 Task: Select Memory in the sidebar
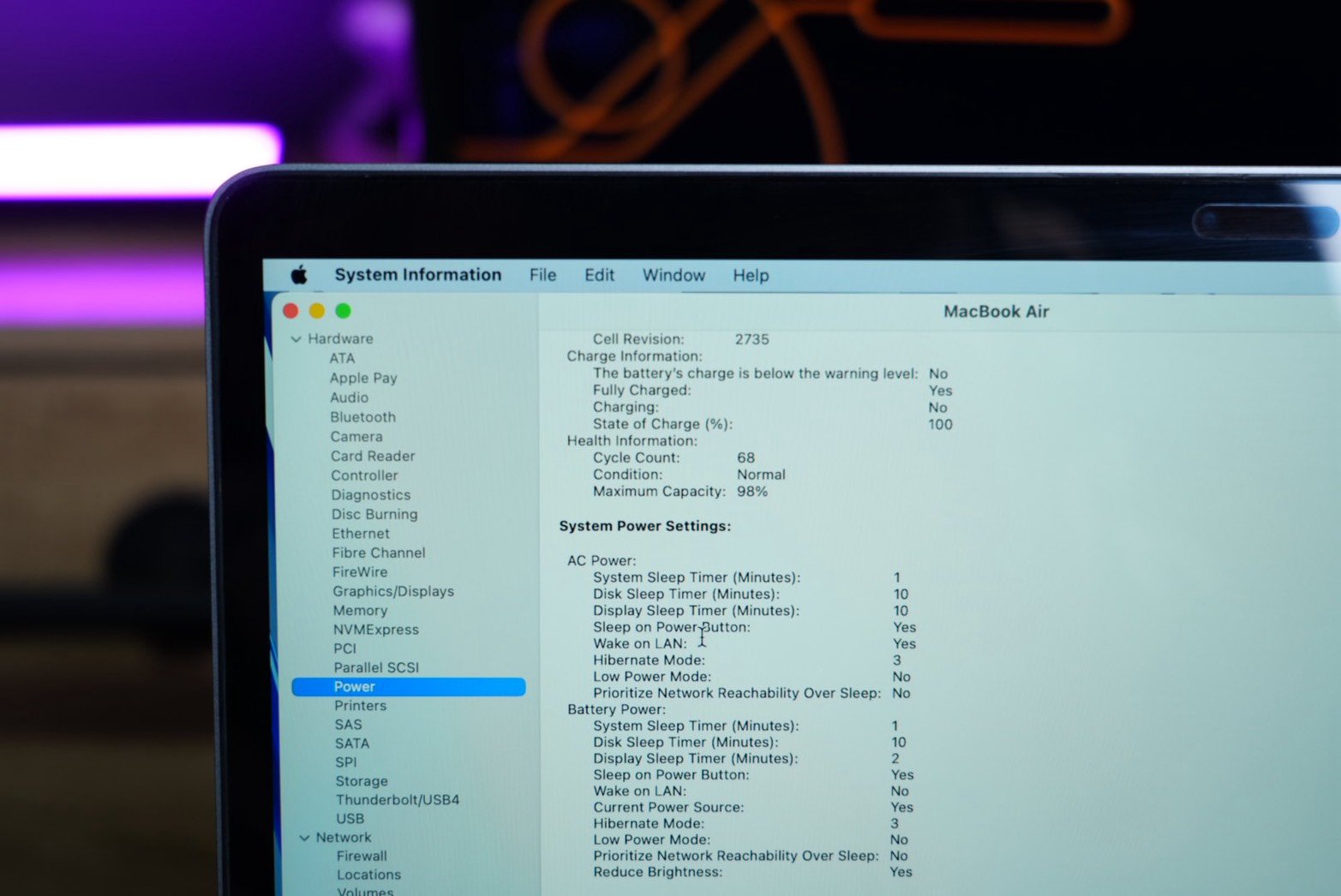(x=360, y=611)
